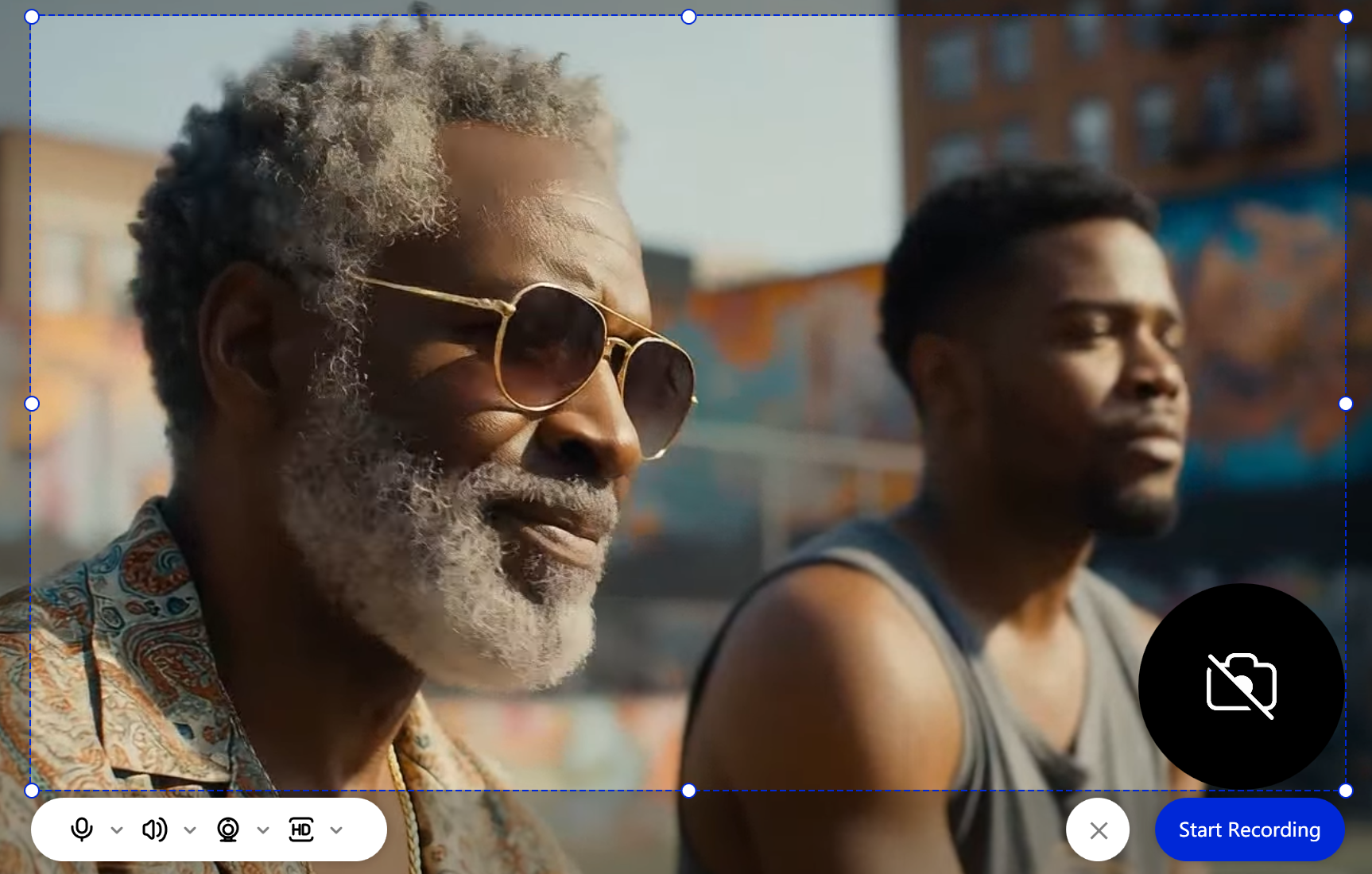Click the disabled camera preview circle
This screenshot has height=874, width=1372.
1242,686
